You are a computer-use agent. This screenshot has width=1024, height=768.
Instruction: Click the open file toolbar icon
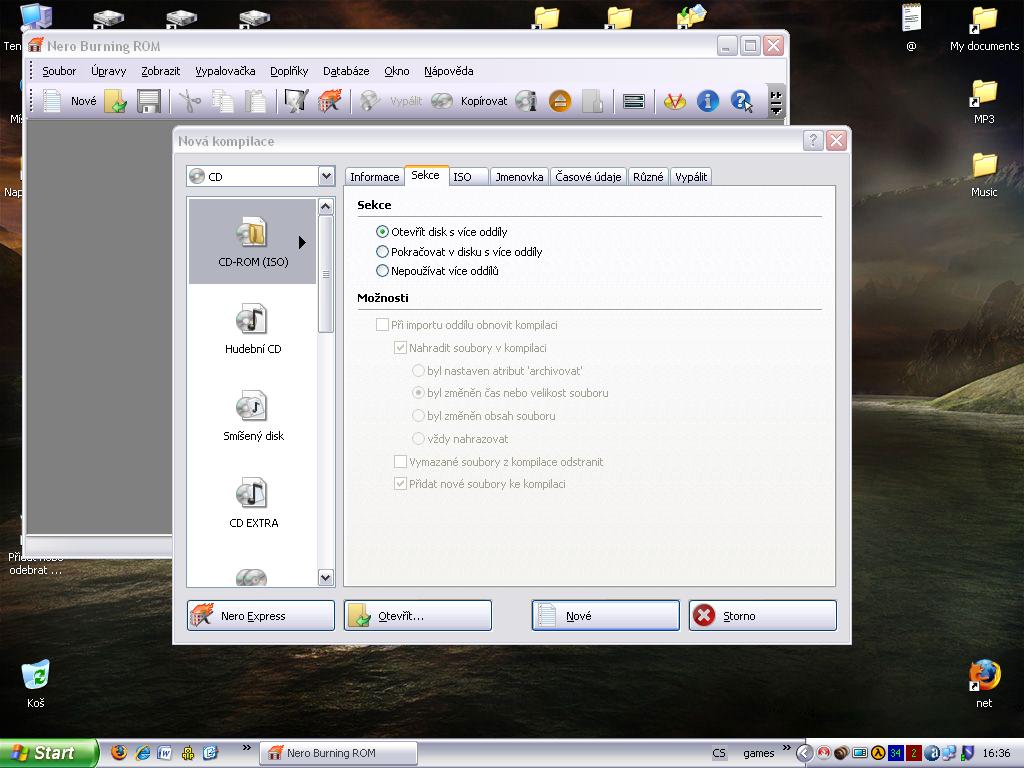(x=115, y=101)
